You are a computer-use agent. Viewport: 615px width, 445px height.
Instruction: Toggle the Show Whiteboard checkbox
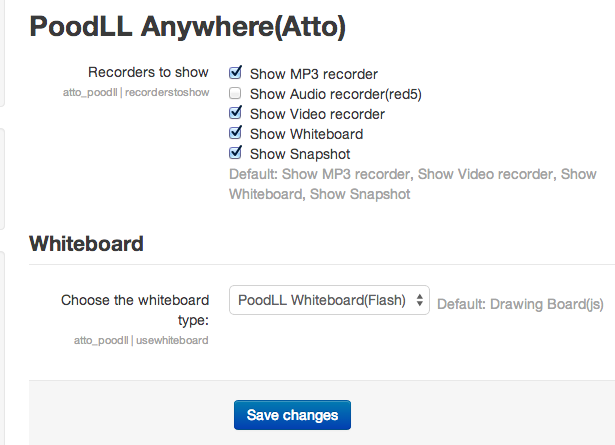pyautogui.click(x=235, y=133)
